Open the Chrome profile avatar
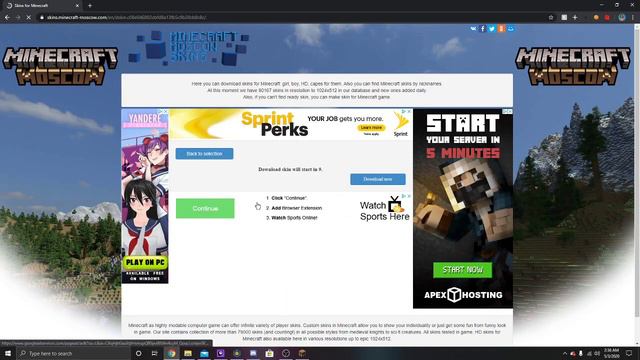 point(622,17)
